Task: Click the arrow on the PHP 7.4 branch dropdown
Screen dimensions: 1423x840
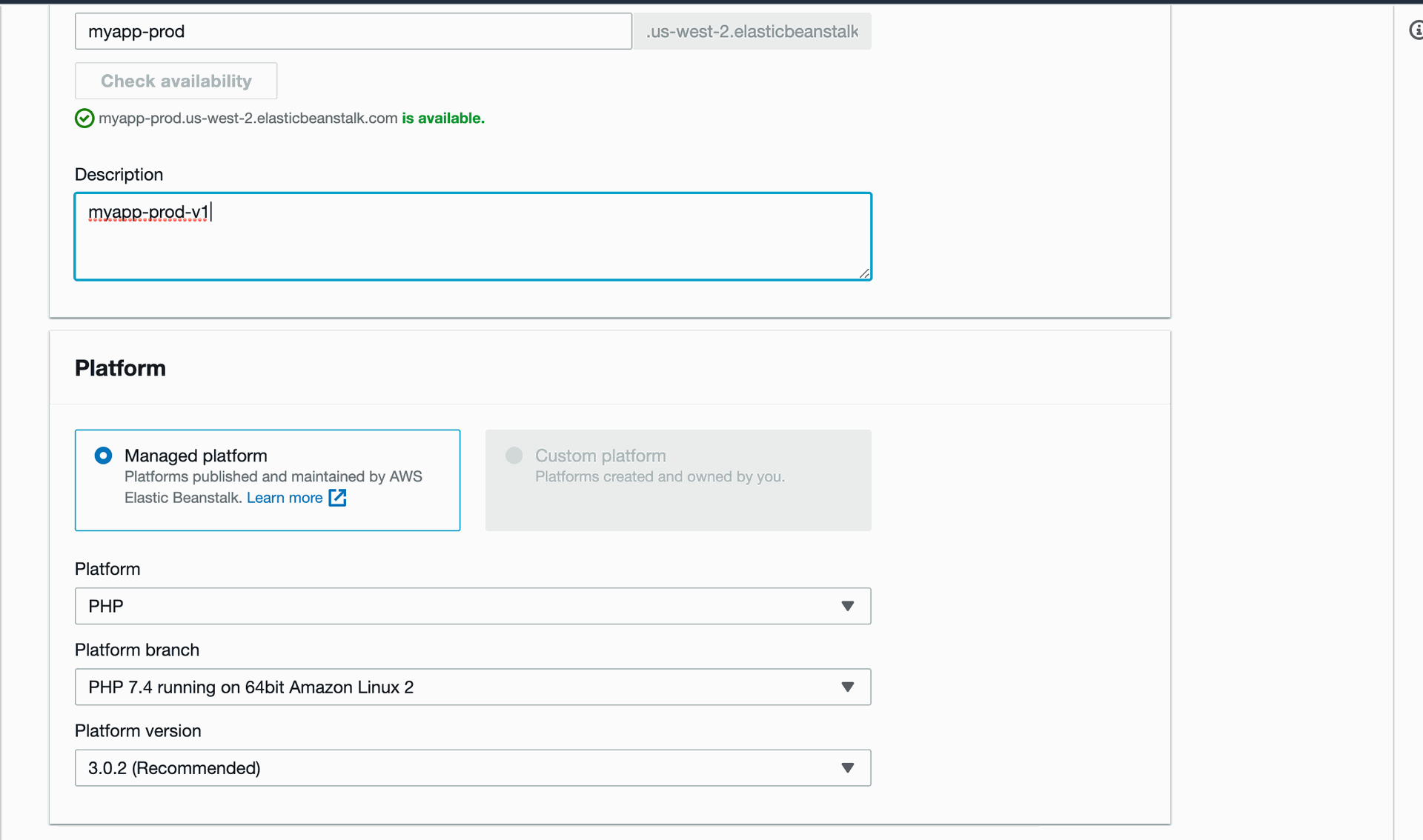Action: (x=848, y=687)
